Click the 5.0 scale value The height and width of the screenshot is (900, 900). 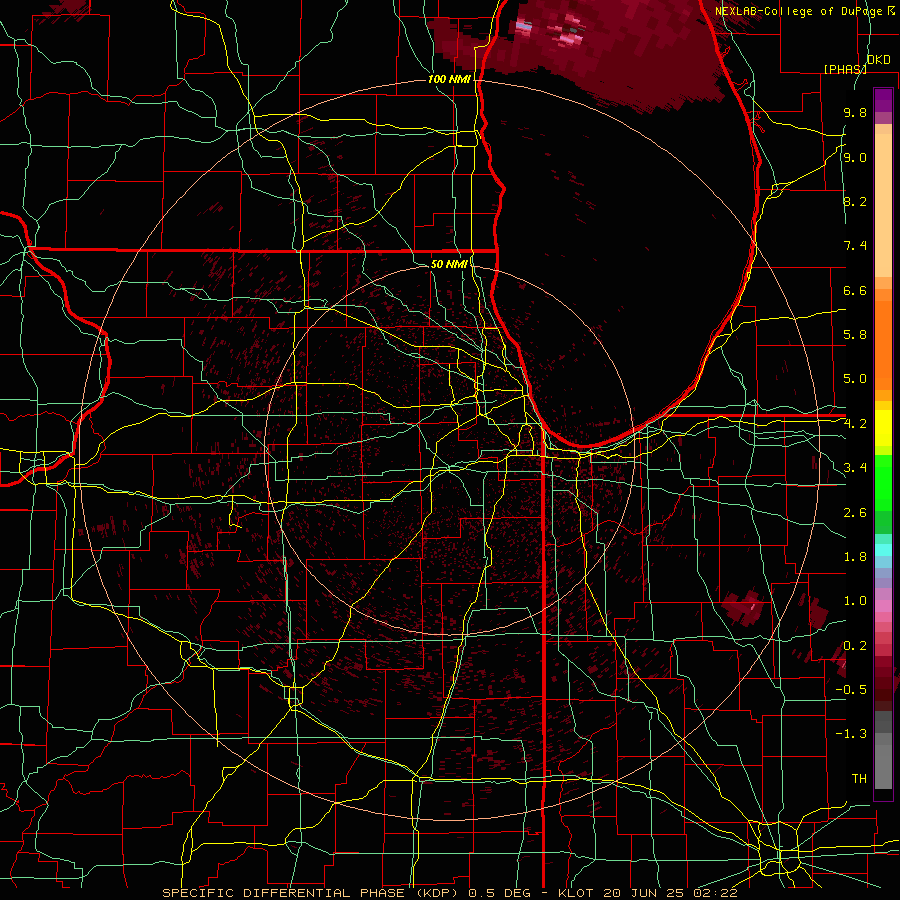click(855, 379)
